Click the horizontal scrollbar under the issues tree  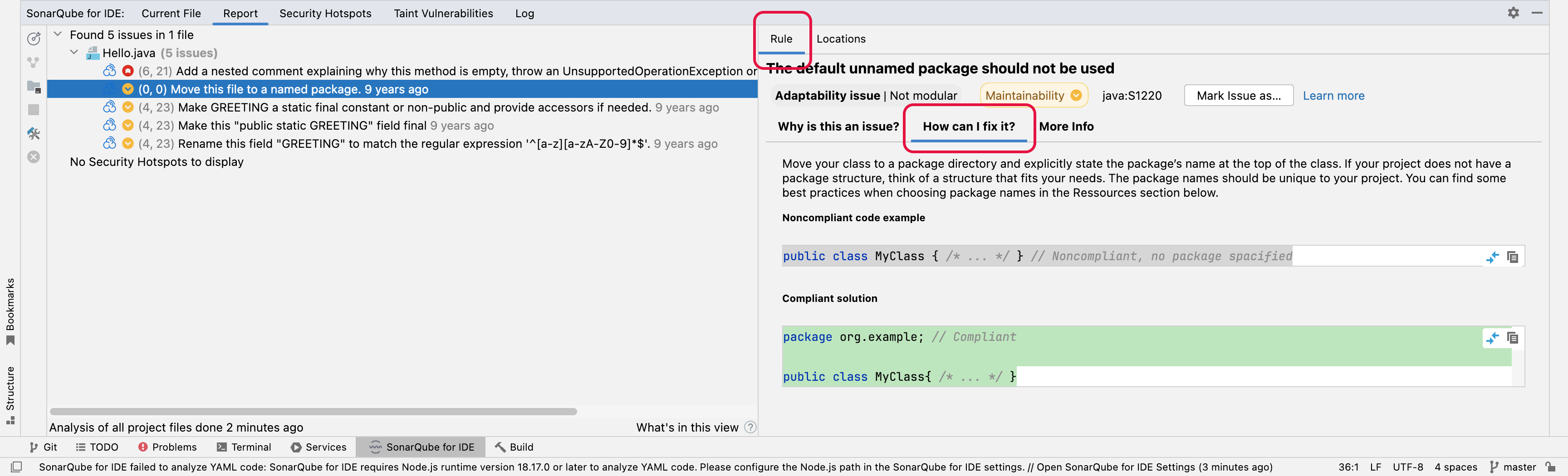point(313,412)
